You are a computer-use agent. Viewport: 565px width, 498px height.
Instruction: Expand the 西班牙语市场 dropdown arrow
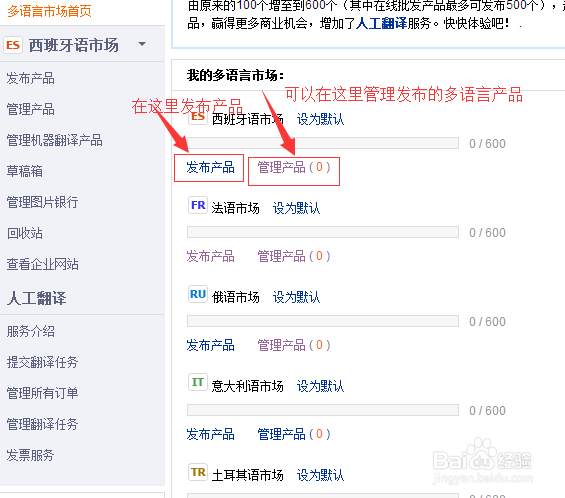pyautogui.click(x=142, y=44)
